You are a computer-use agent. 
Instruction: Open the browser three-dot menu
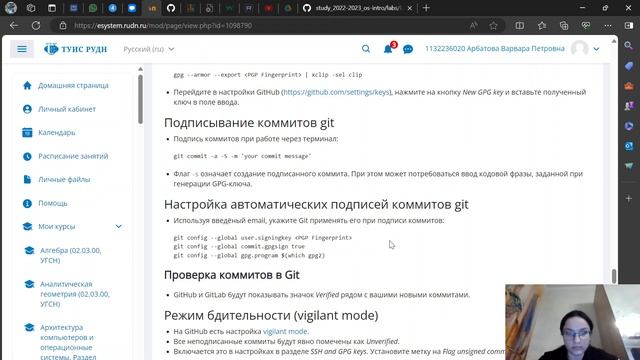click(x=608, y=25)
